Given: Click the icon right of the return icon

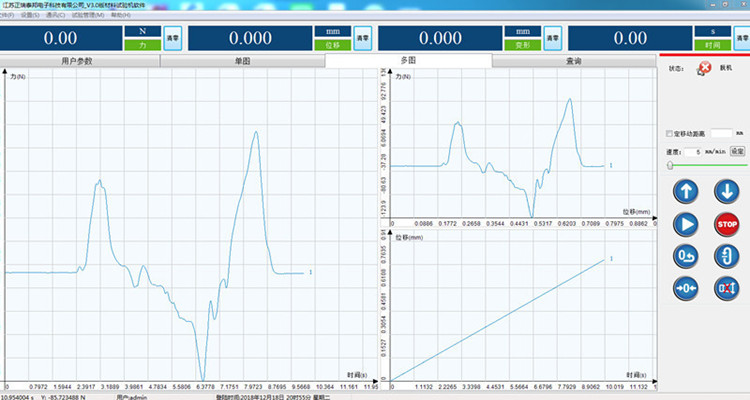Looking at the screenshot, I should (724, 256).
